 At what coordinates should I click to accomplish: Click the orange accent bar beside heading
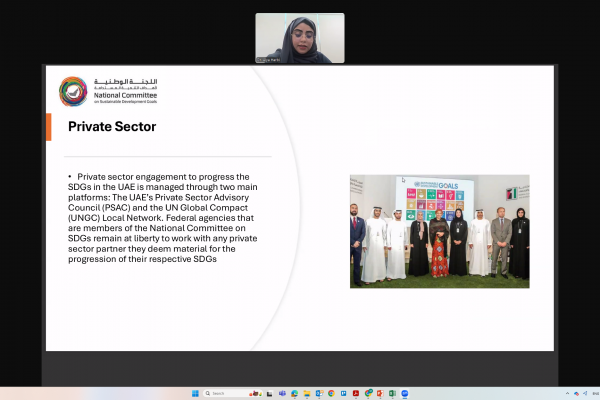tap(49, 127)
